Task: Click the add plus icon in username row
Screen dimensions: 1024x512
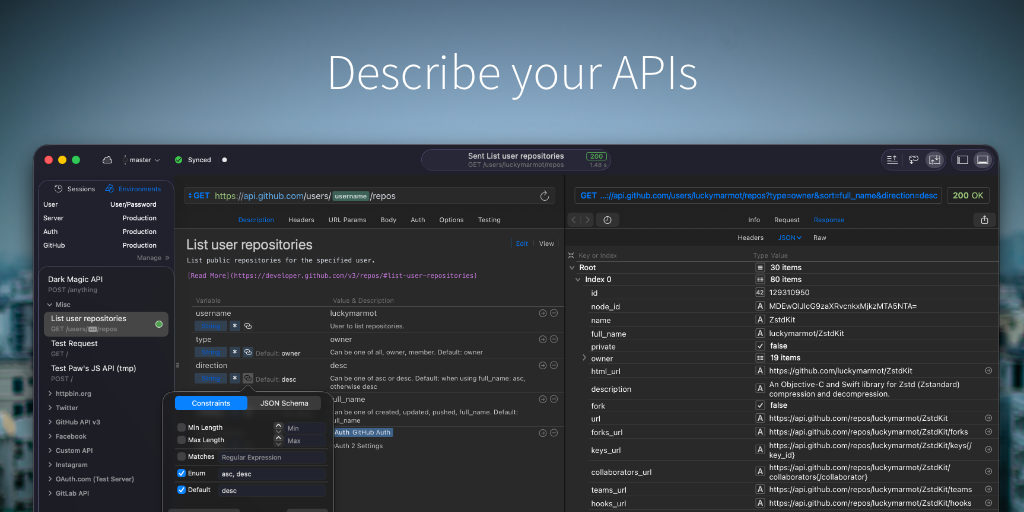Action: pos(543,313)
